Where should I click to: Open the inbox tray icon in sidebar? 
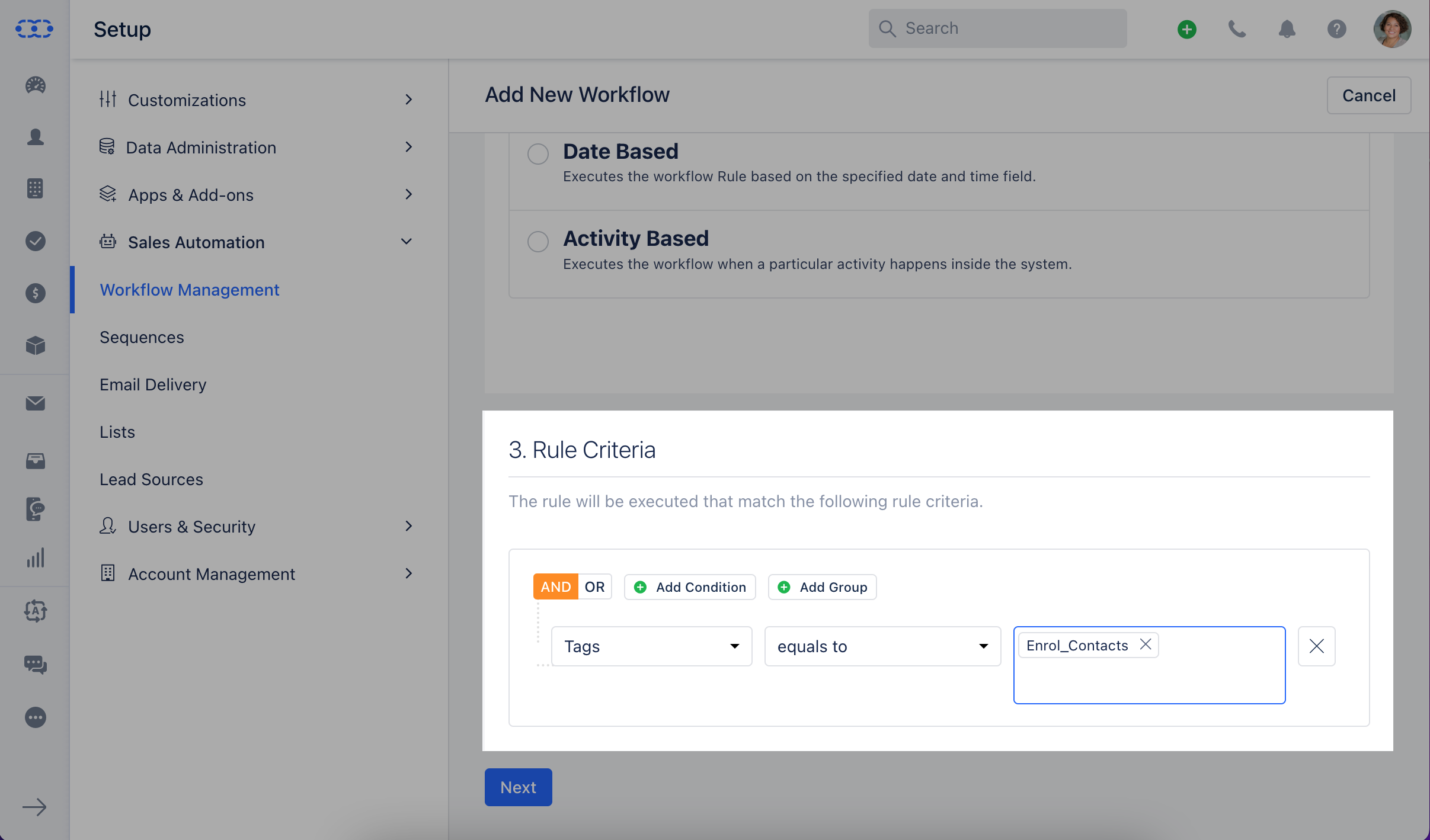point(36,461)
